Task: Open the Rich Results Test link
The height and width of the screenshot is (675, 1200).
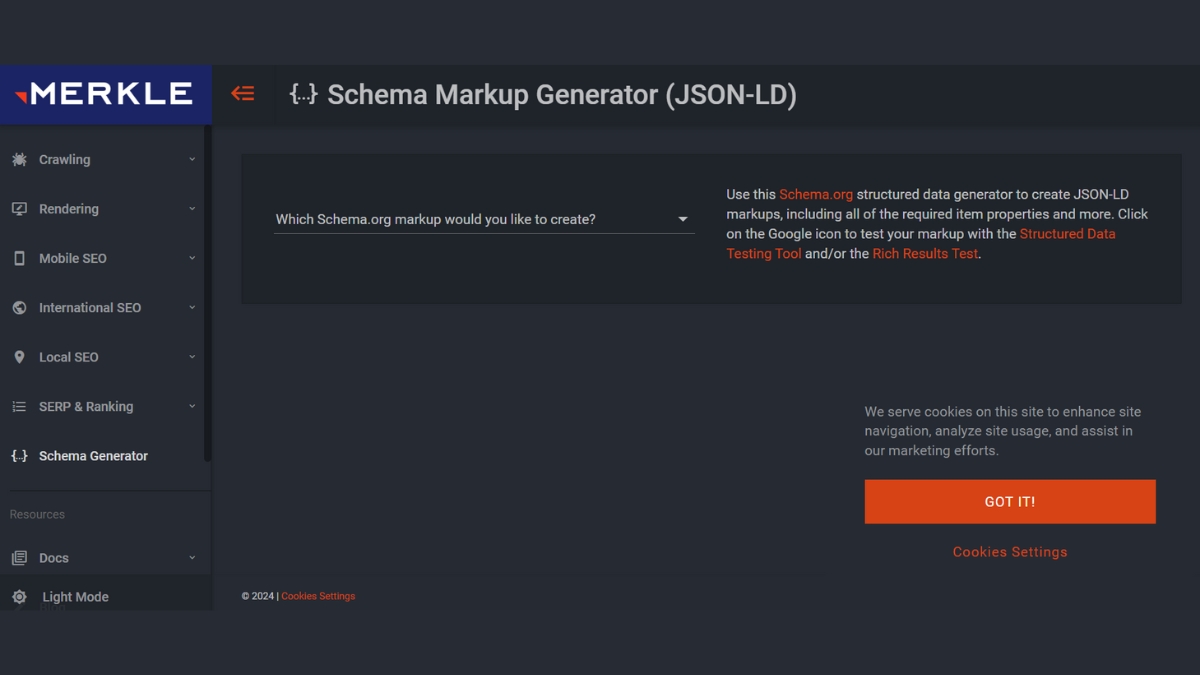Action: point(925,254)
